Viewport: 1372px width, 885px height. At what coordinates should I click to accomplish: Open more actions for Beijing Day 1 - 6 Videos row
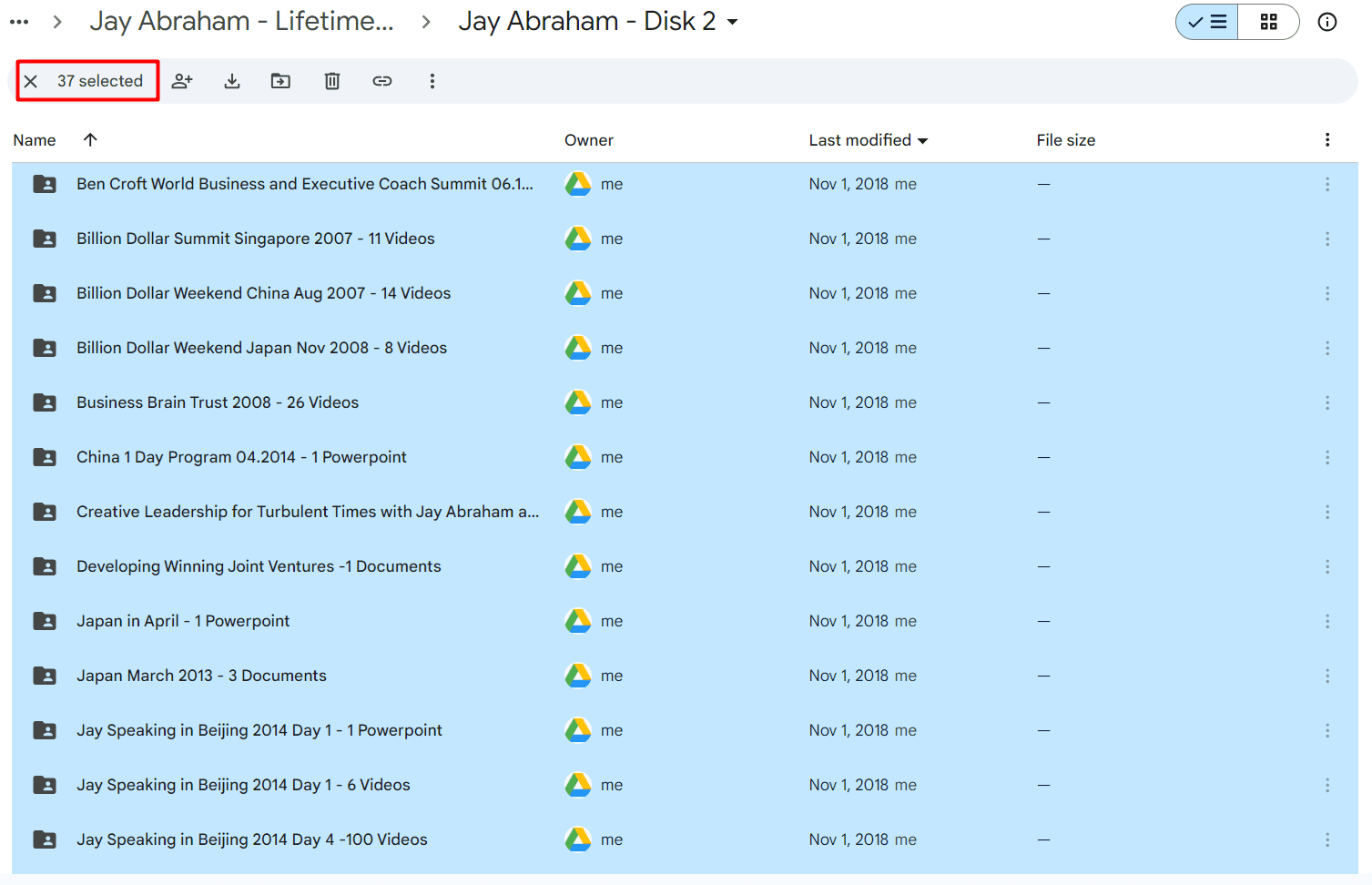[x=1327, y=785]
